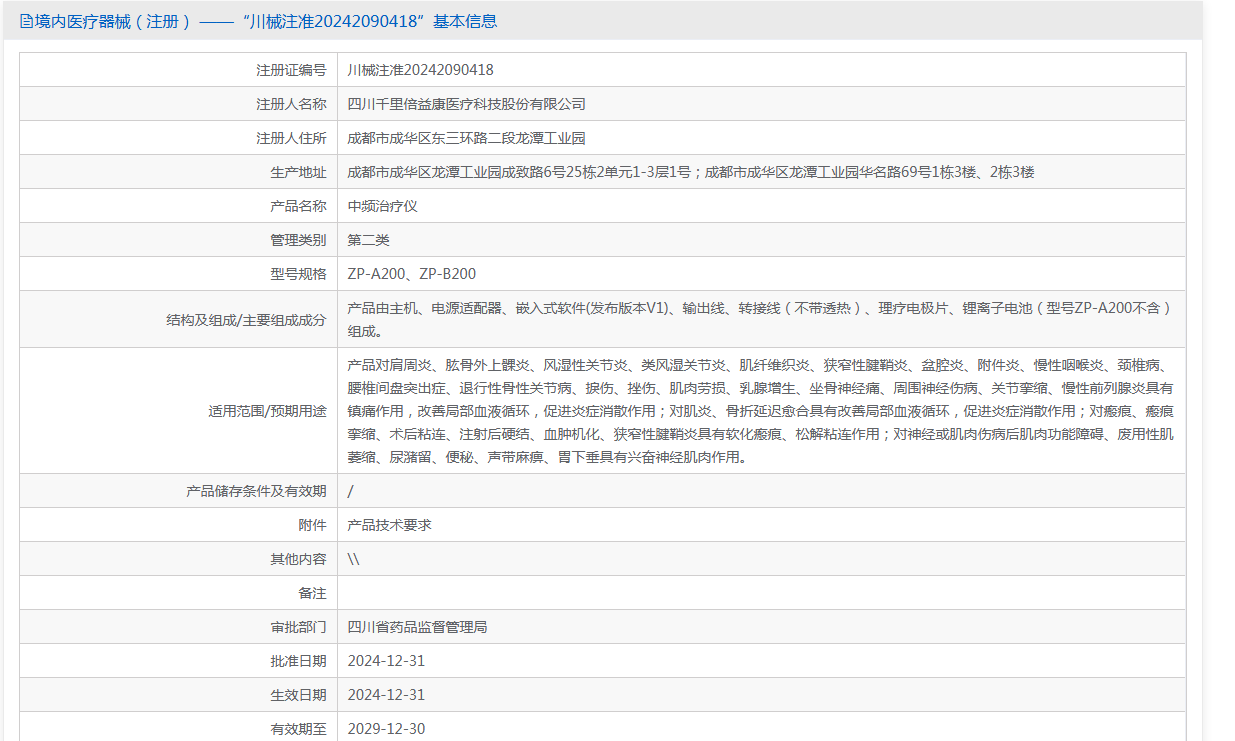Click the 批准日期 label

pos(298,661)
